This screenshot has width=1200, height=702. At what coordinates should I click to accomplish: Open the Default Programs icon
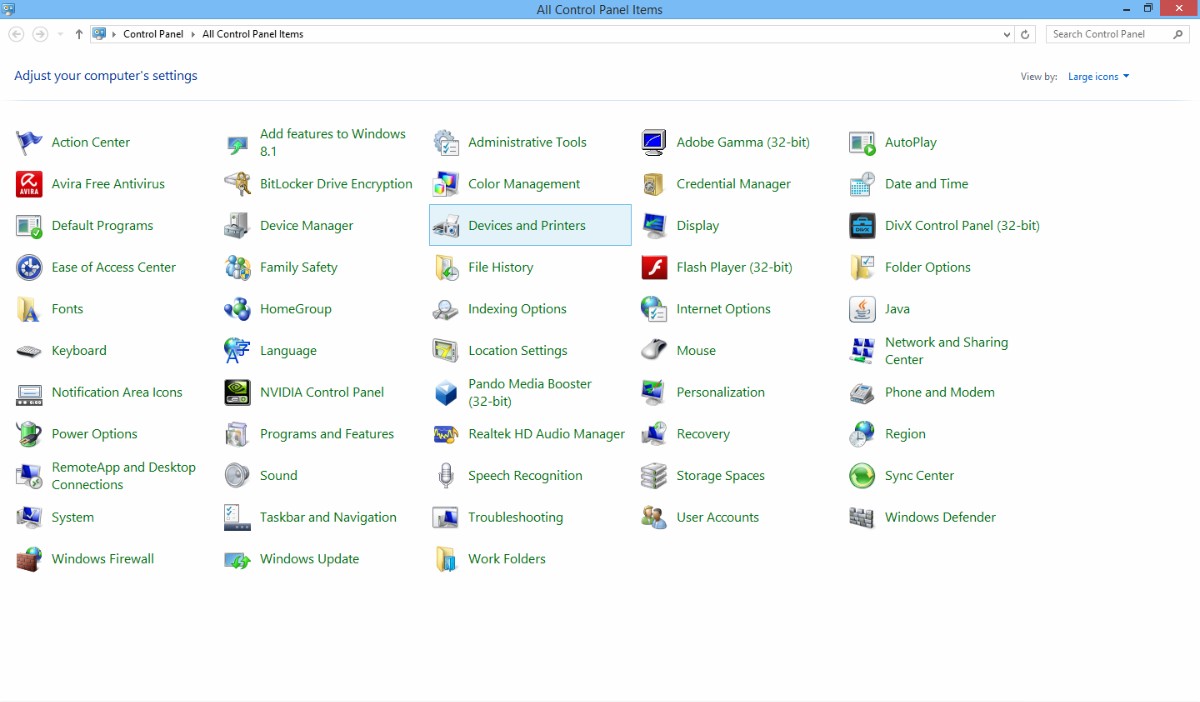29,226
